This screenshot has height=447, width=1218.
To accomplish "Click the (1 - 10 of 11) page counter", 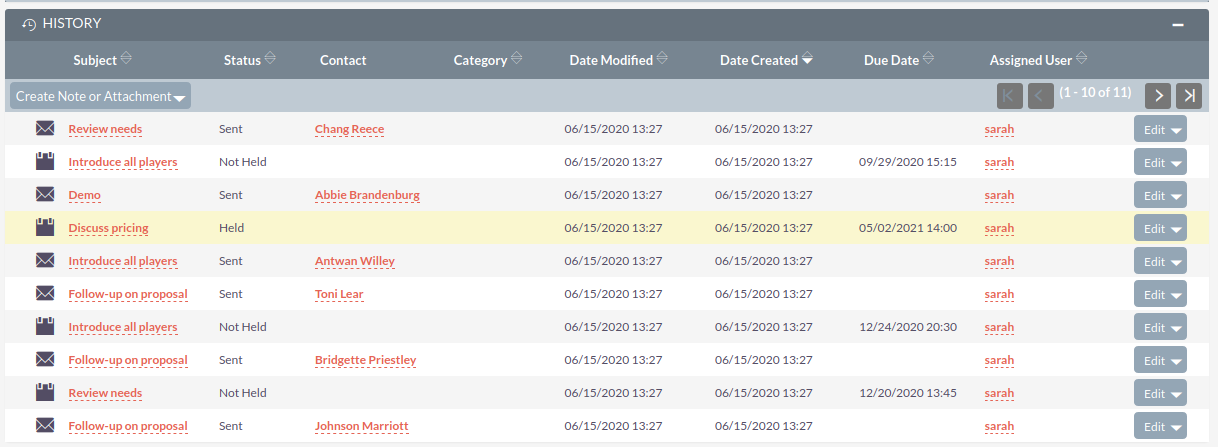I will pos(1096,92).
